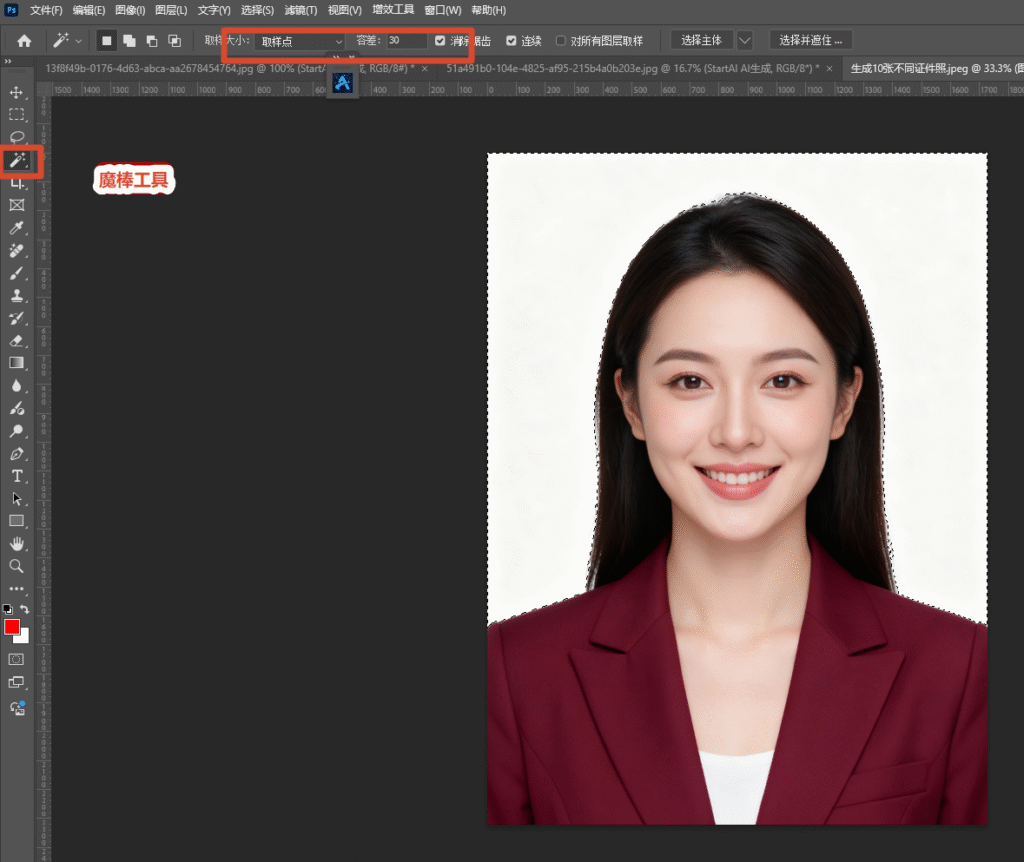
Task: Select the Frame tool
Action: (16, 205)
